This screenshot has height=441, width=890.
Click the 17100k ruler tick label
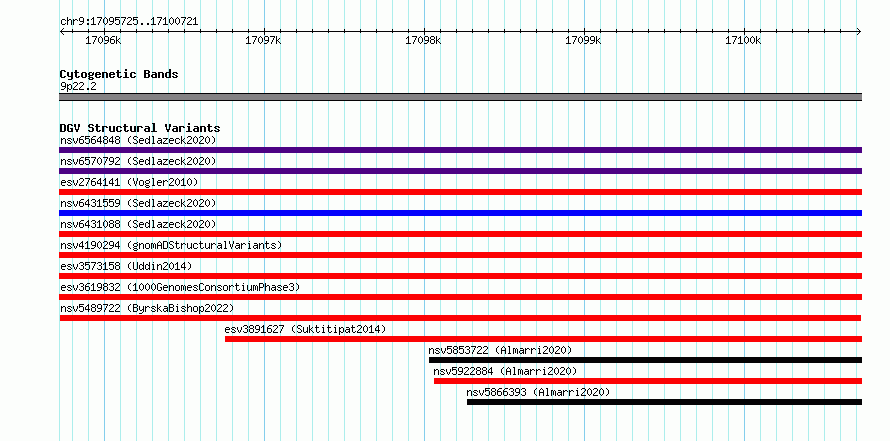click(x=744, y=40)
